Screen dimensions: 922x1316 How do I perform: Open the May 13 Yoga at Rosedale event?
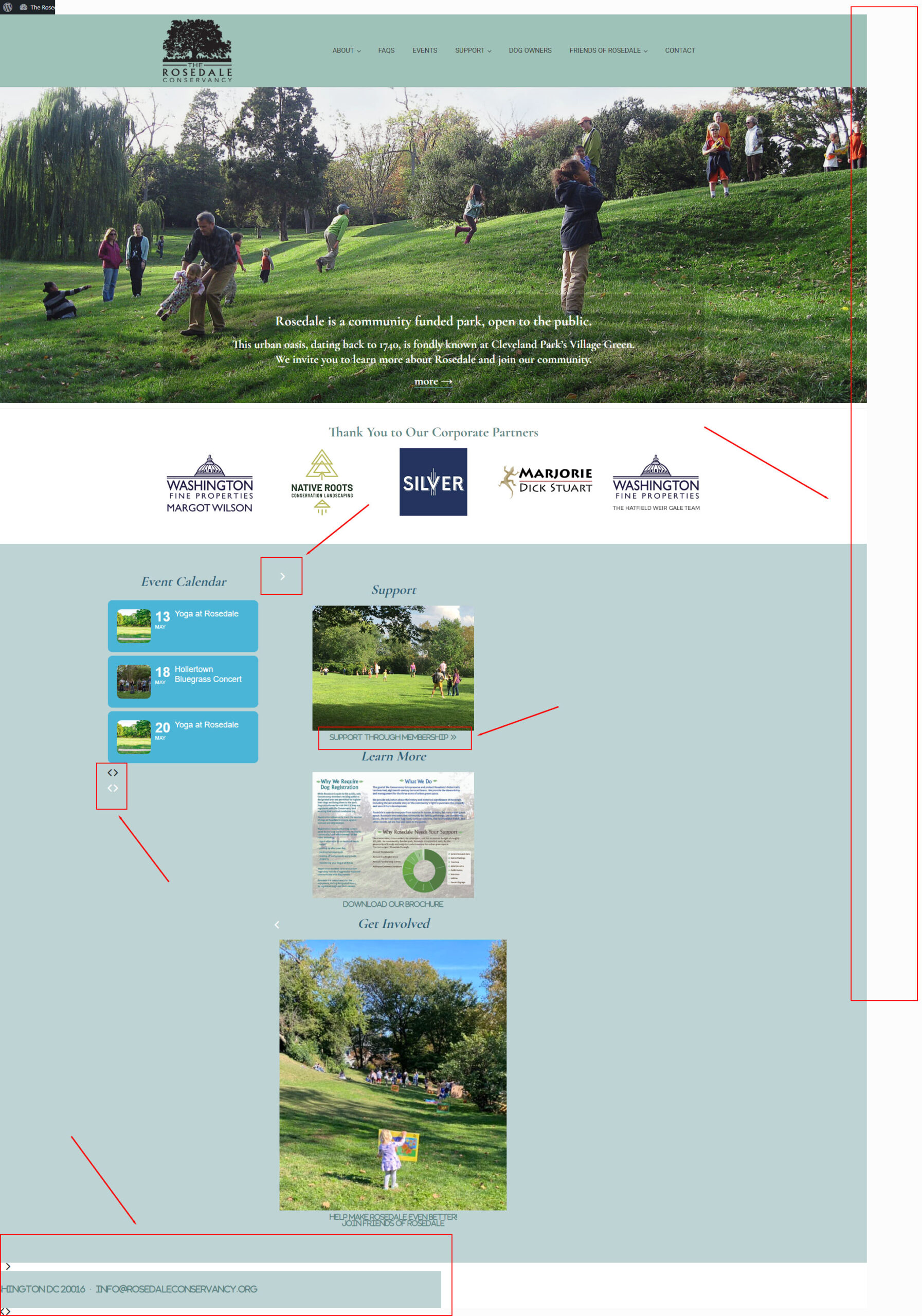(183, 626)
